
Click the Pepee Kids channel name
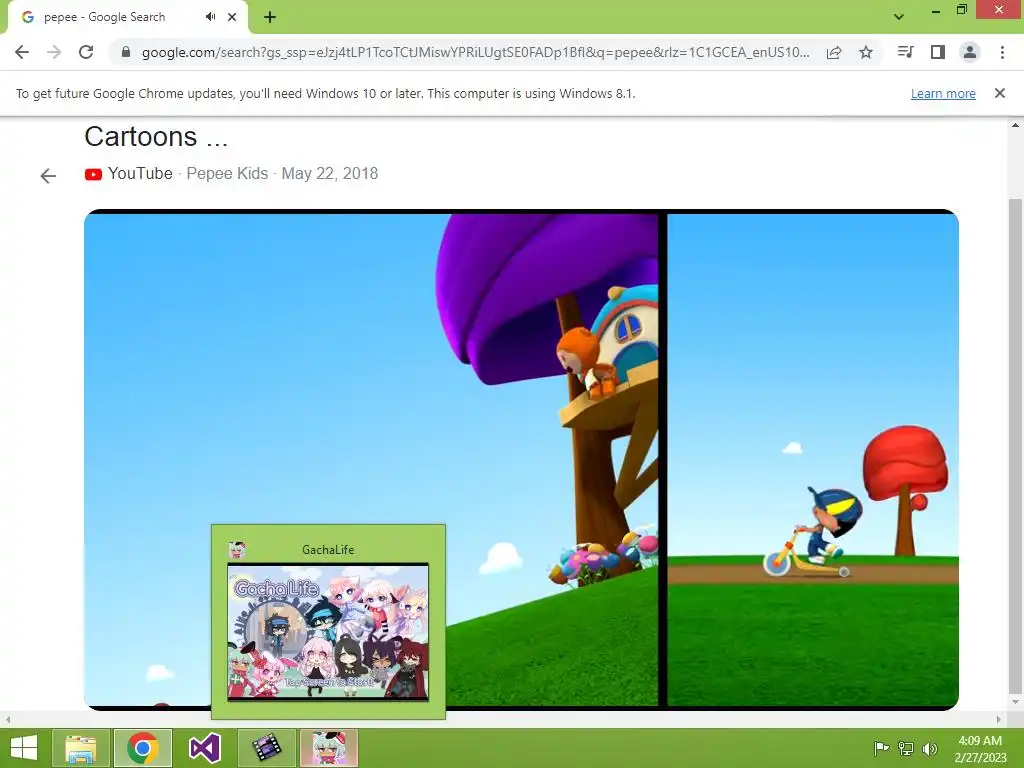tap(227, 174)
